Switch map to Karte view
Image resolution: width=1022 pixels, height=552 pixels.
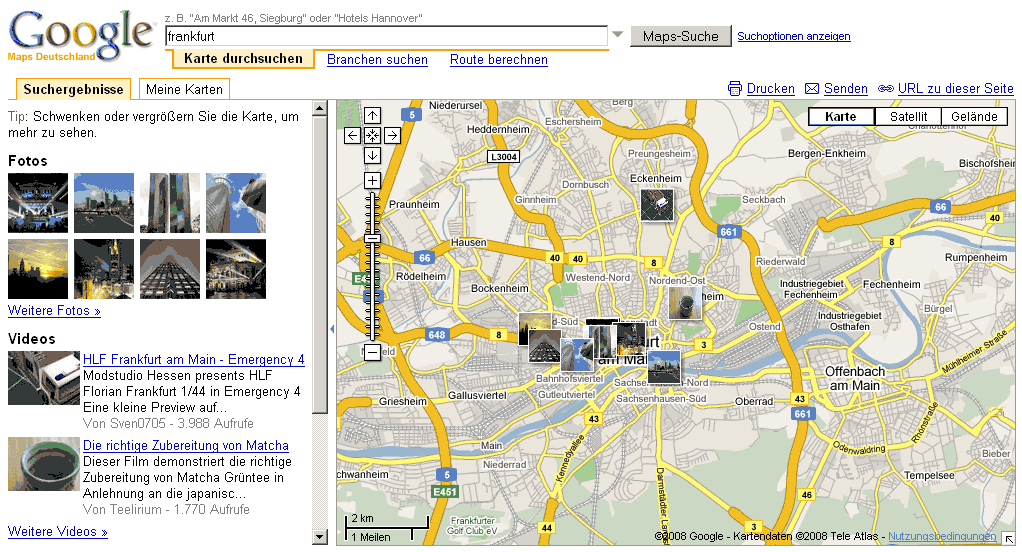pyautogui.click(x=841, y=117)
